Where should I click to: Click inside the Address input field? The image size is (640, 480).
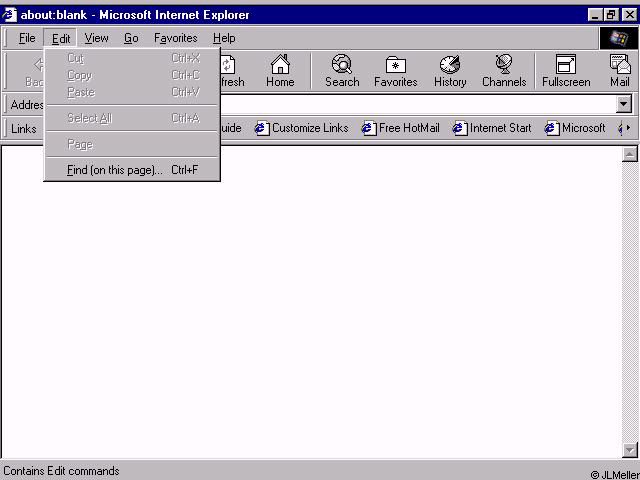click(418, 104)
